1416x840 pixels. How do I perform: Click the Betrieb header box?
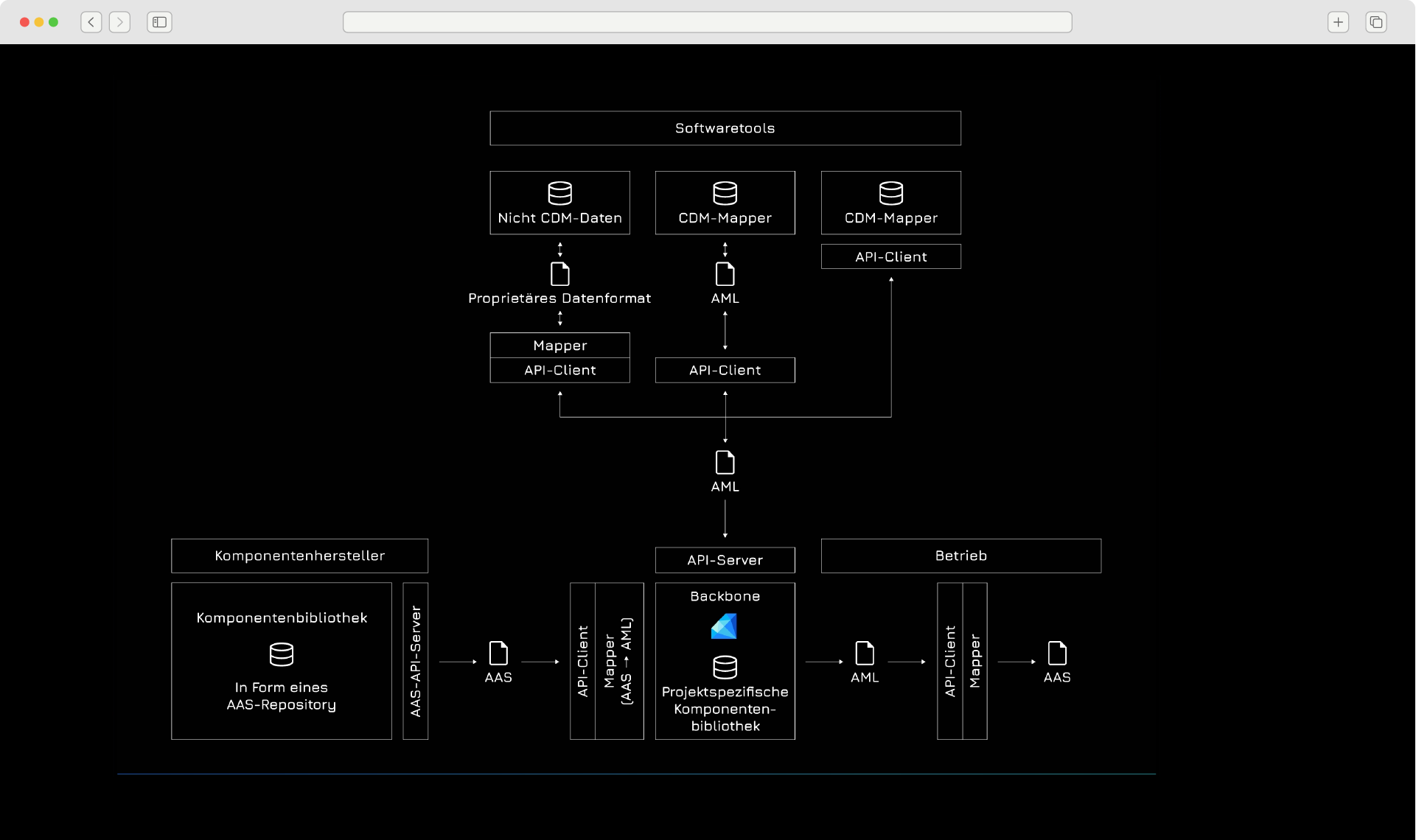[x=960, y=556]
